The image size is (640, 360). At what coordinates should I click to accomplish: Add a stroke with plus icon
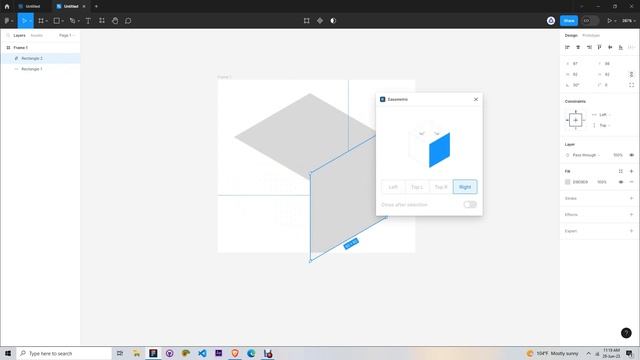click(631, 198)
